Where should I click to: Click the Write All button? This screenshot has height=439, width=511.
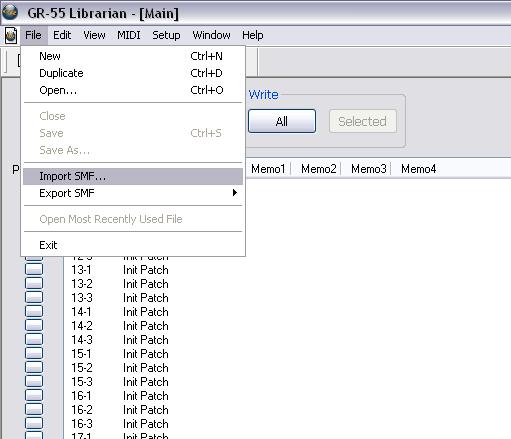[282, 121]
